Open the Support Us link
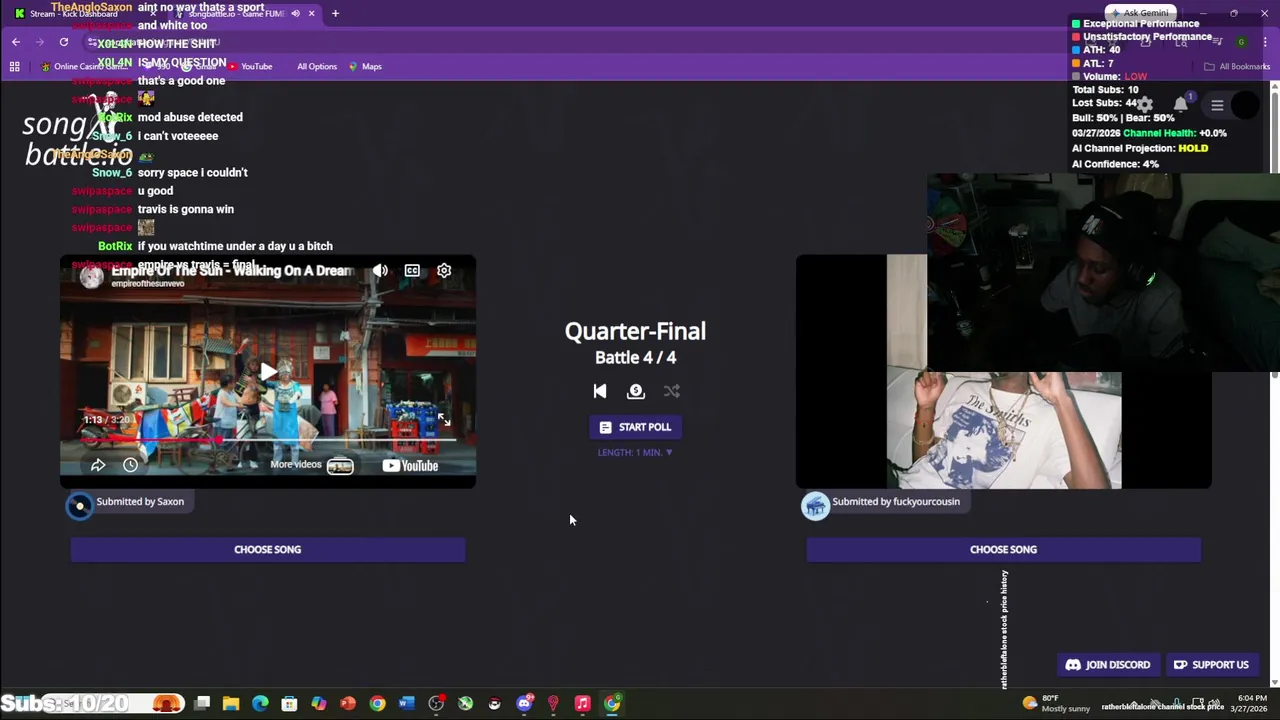The image size is (1280, 720). [1211, 665]
